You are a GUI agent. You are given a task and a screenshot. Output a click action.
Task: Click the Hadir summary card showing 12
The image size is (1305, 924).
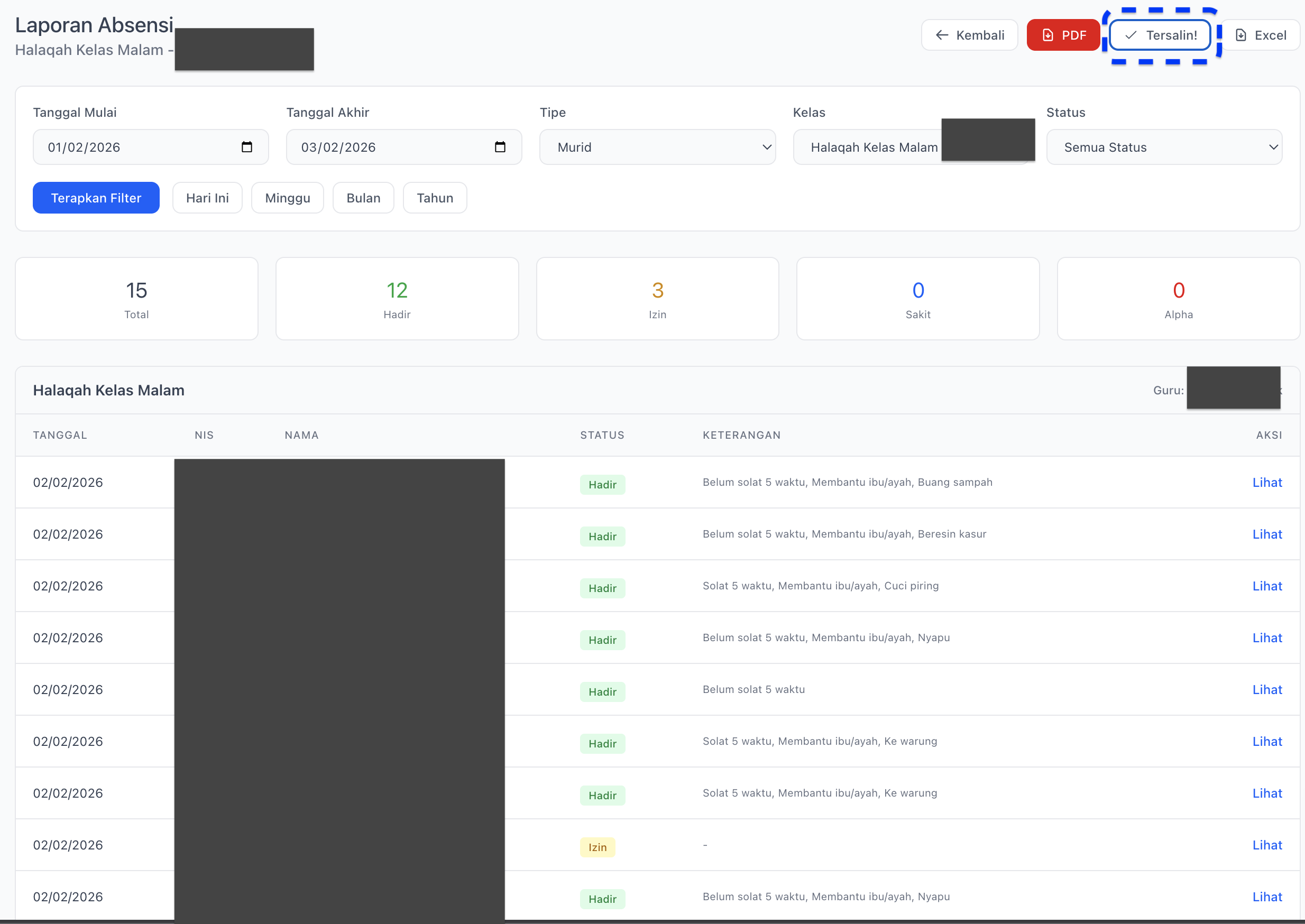point(397,299)
